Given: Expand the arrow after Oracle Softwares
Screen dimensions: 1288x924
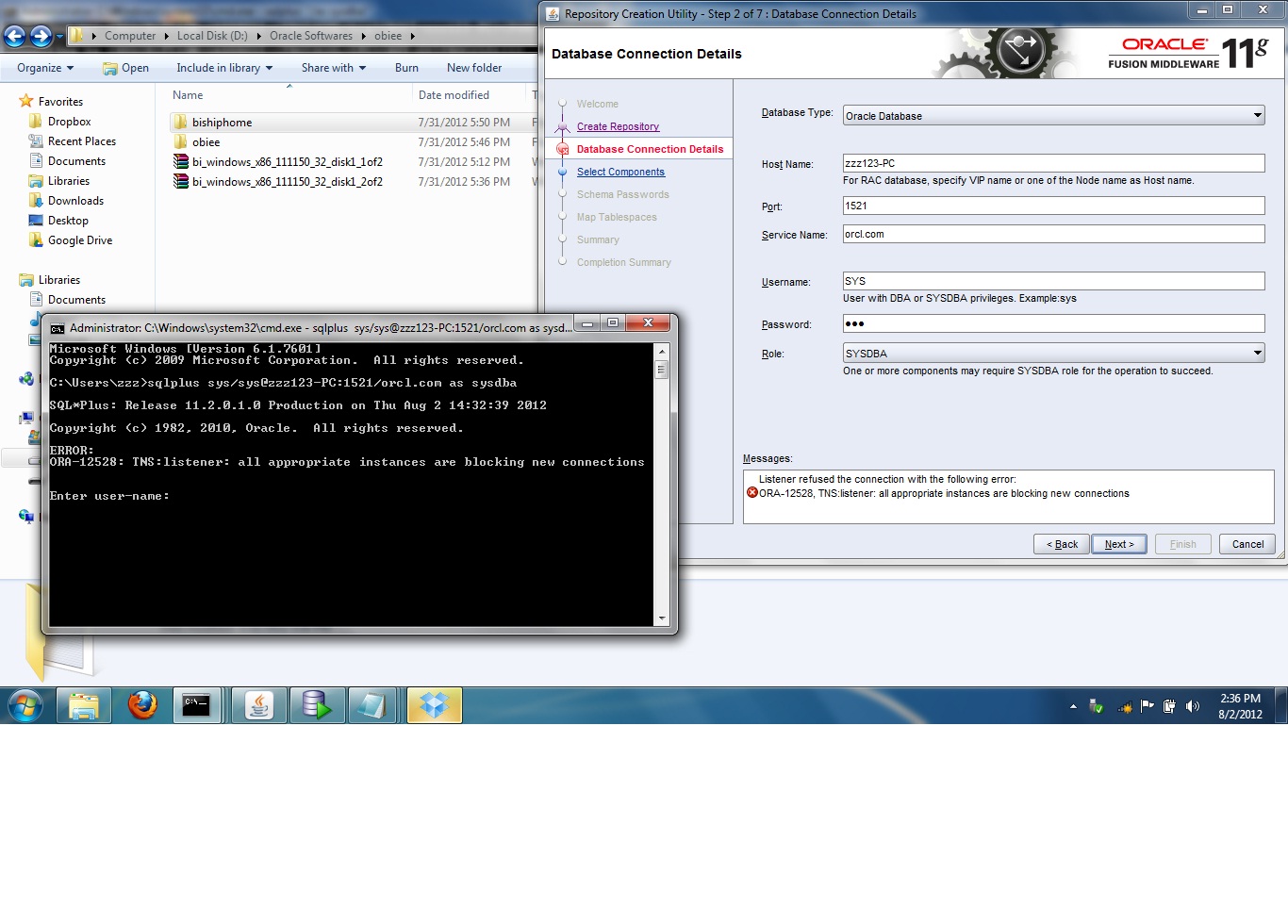Looking at the screenshot, I should [364, 36].
